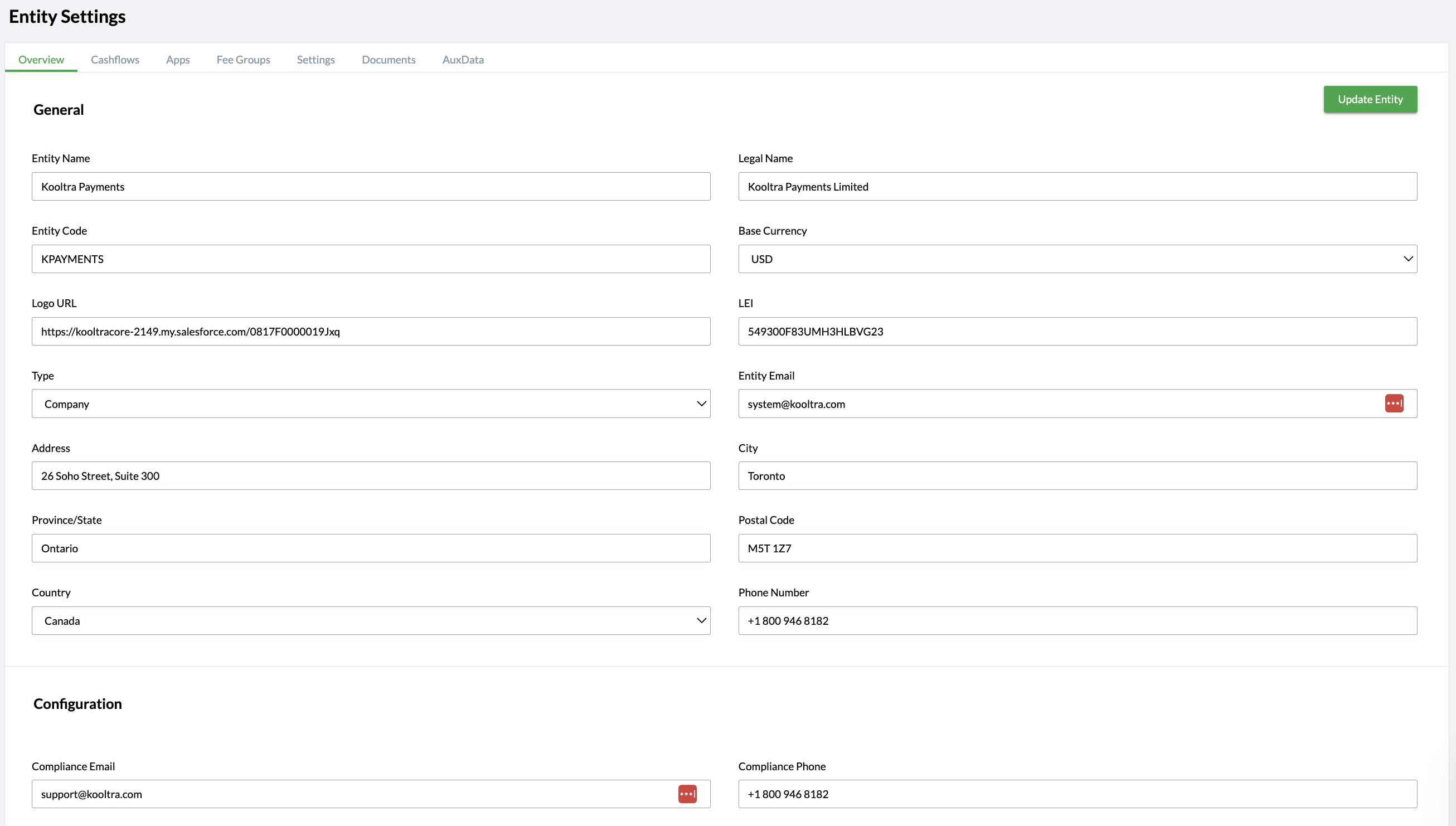Expand the Type dropdown showing Company

[x=371, y=404]
